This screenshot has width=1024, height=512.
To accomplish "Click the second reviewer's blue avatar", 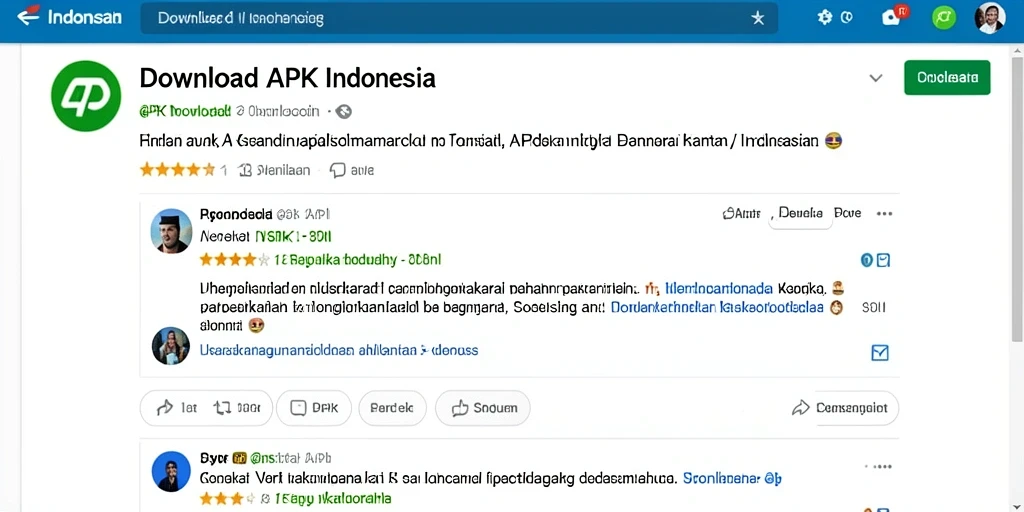I will click(171, 471).
